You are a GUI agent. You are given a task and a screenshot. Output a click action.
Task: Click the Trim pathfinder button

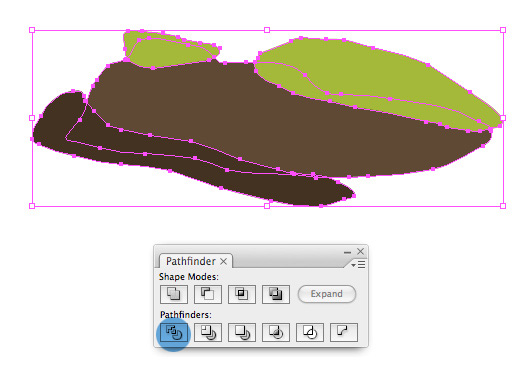208,332
